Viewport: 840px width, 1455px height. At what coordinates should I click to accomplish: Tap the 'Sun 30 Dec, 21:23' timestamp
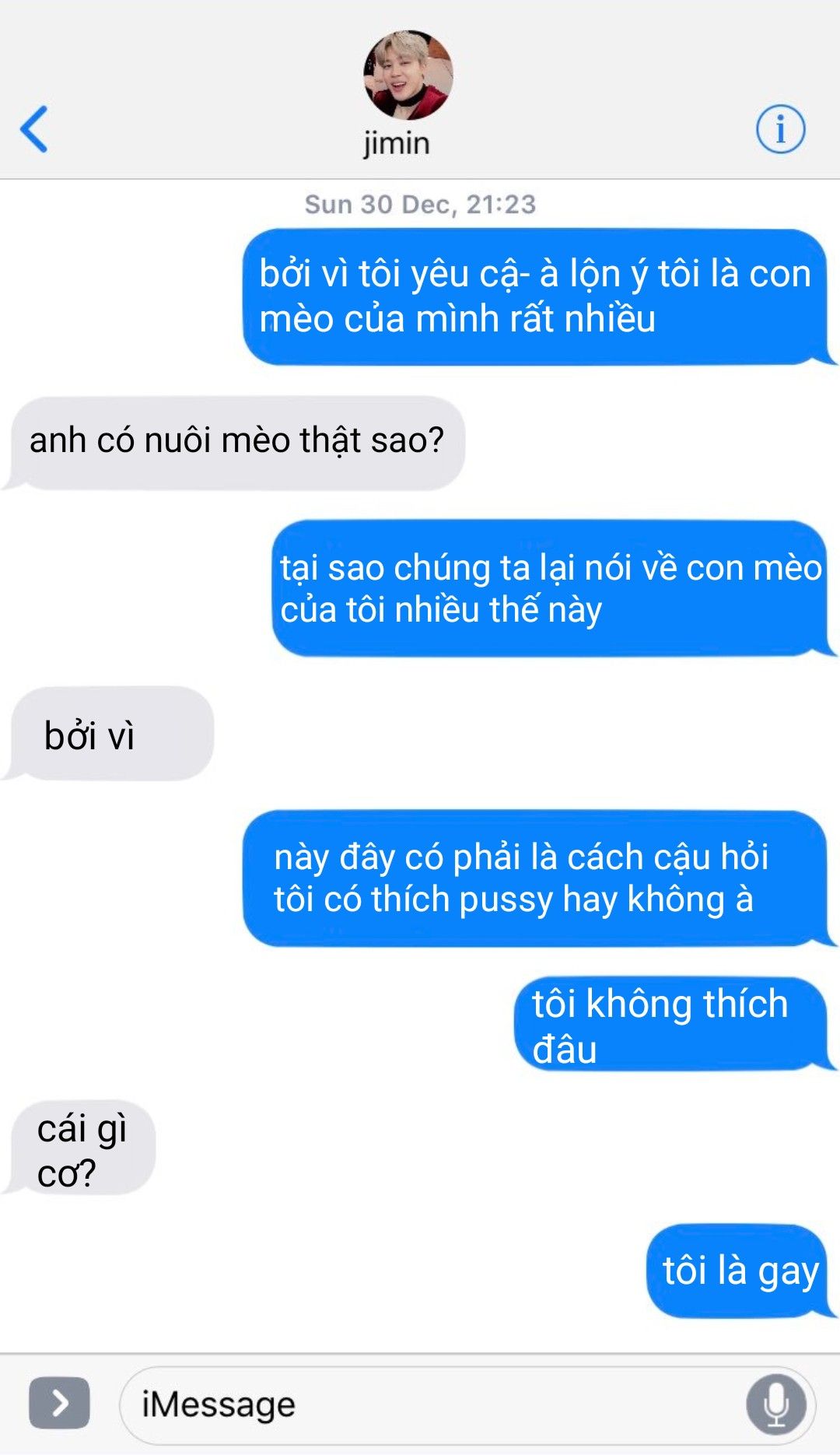click(420, 205)
